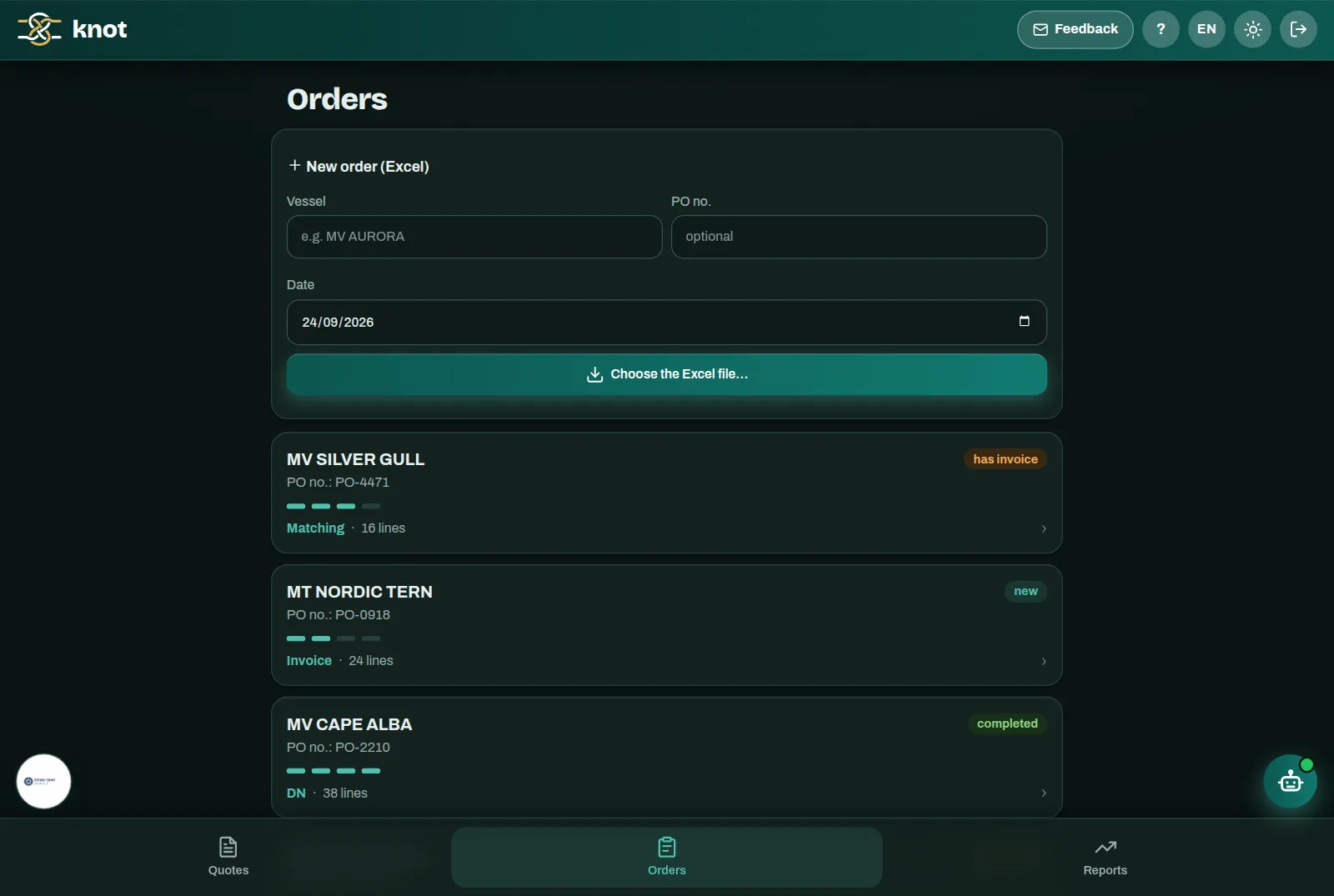Select the Orders tab
Image resolution: width=1334 pixels, height=896 pixels.
click(667, 857)
